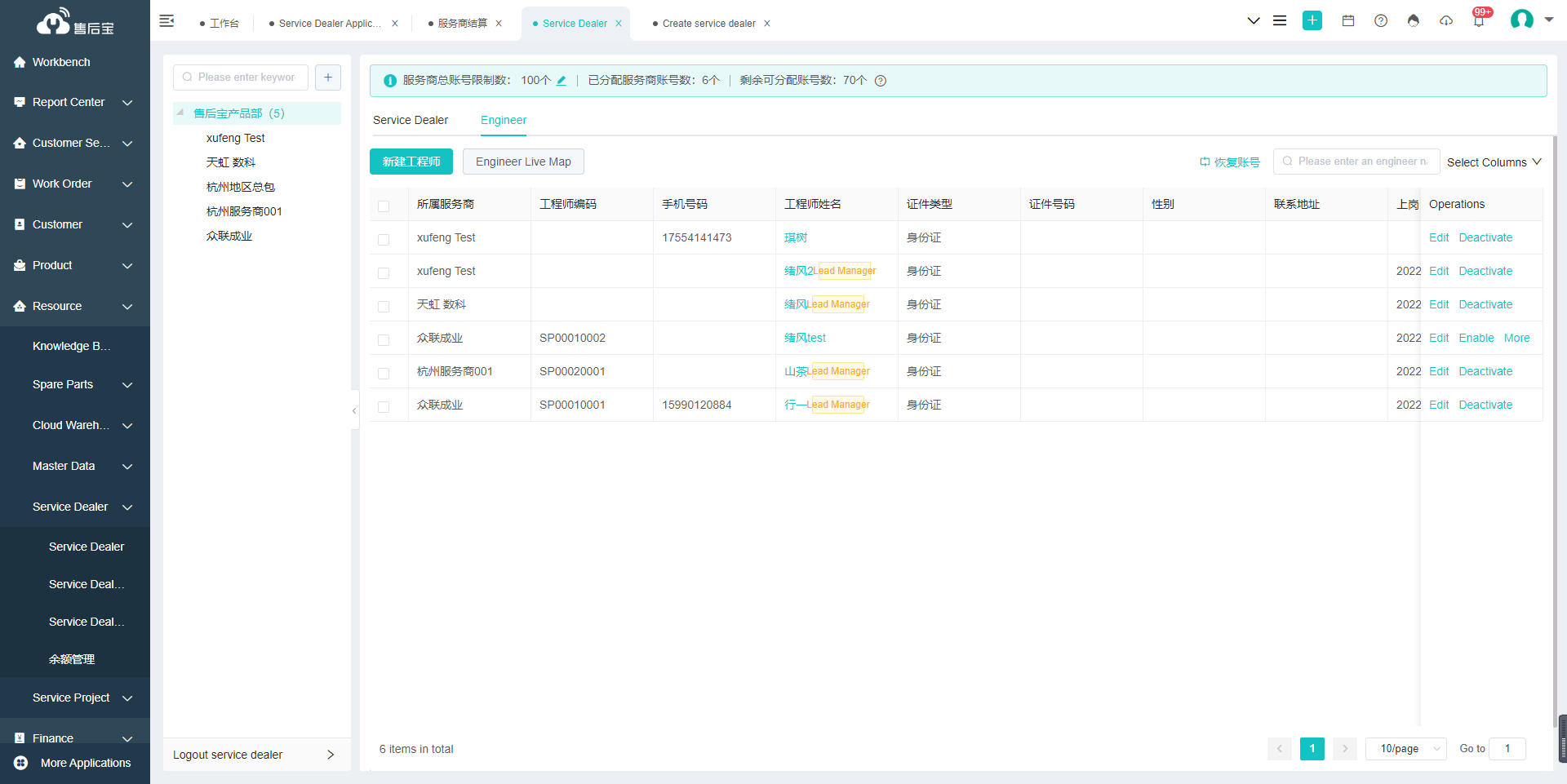Click the panel collapse handle beside the tree

[x=354, y=411]
